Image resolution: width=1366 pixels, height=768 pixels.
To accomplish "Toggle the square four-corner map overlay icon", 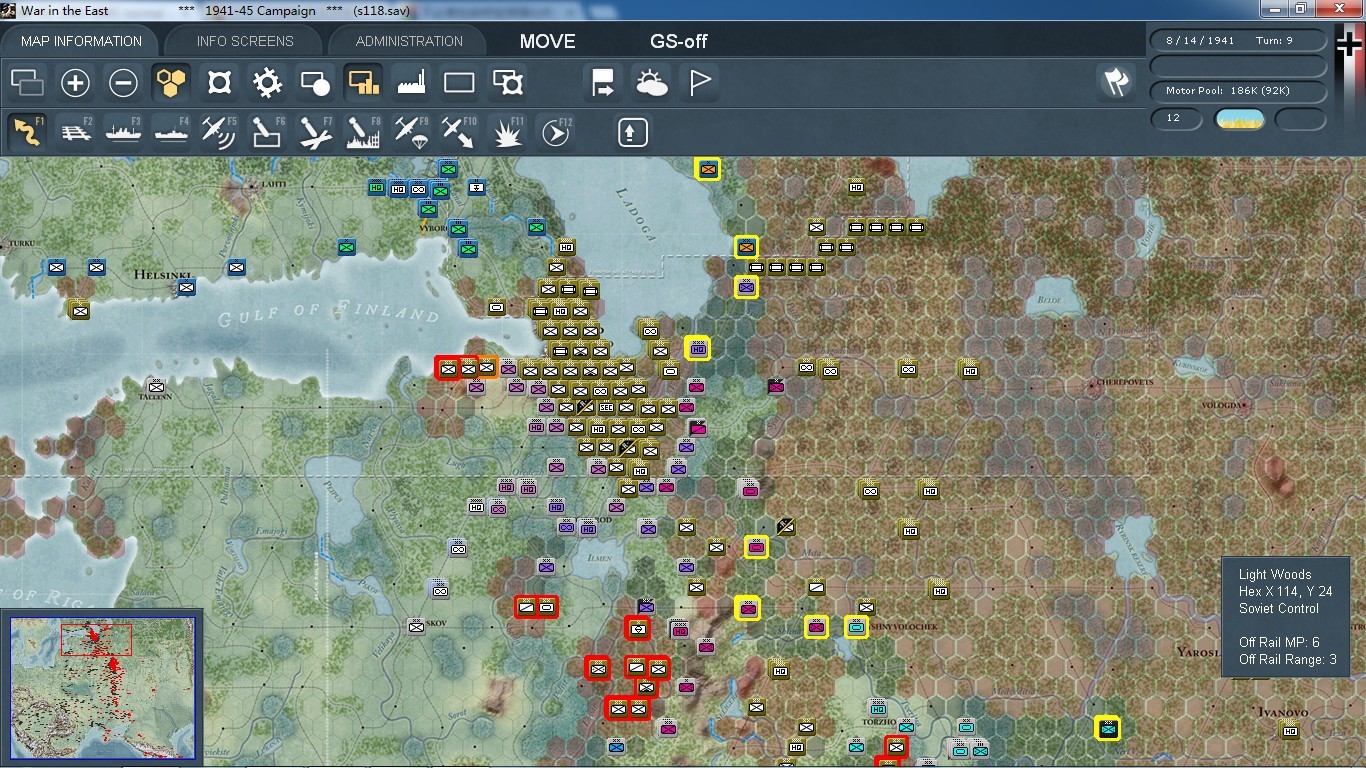I will click(219, 83).
